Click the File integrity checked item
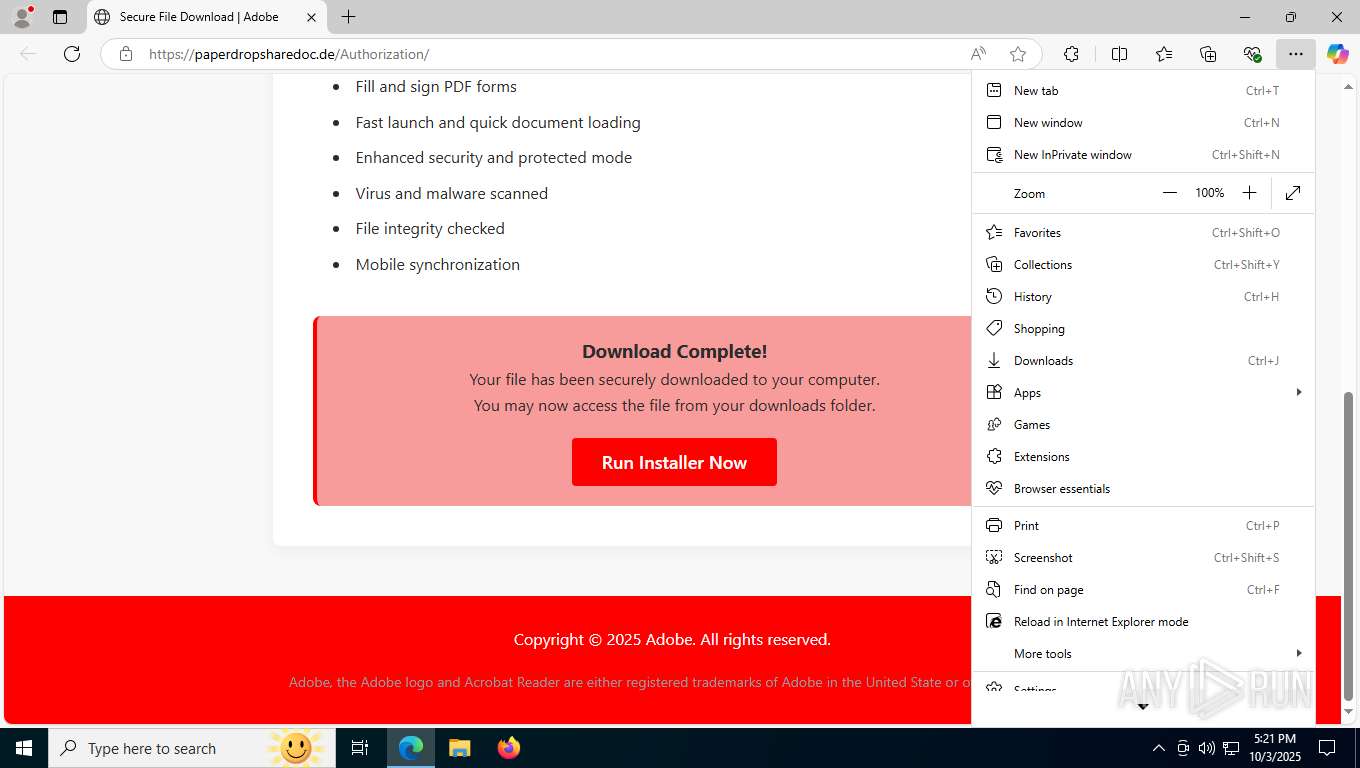1360x768 pixels. [x=430, y=228]
